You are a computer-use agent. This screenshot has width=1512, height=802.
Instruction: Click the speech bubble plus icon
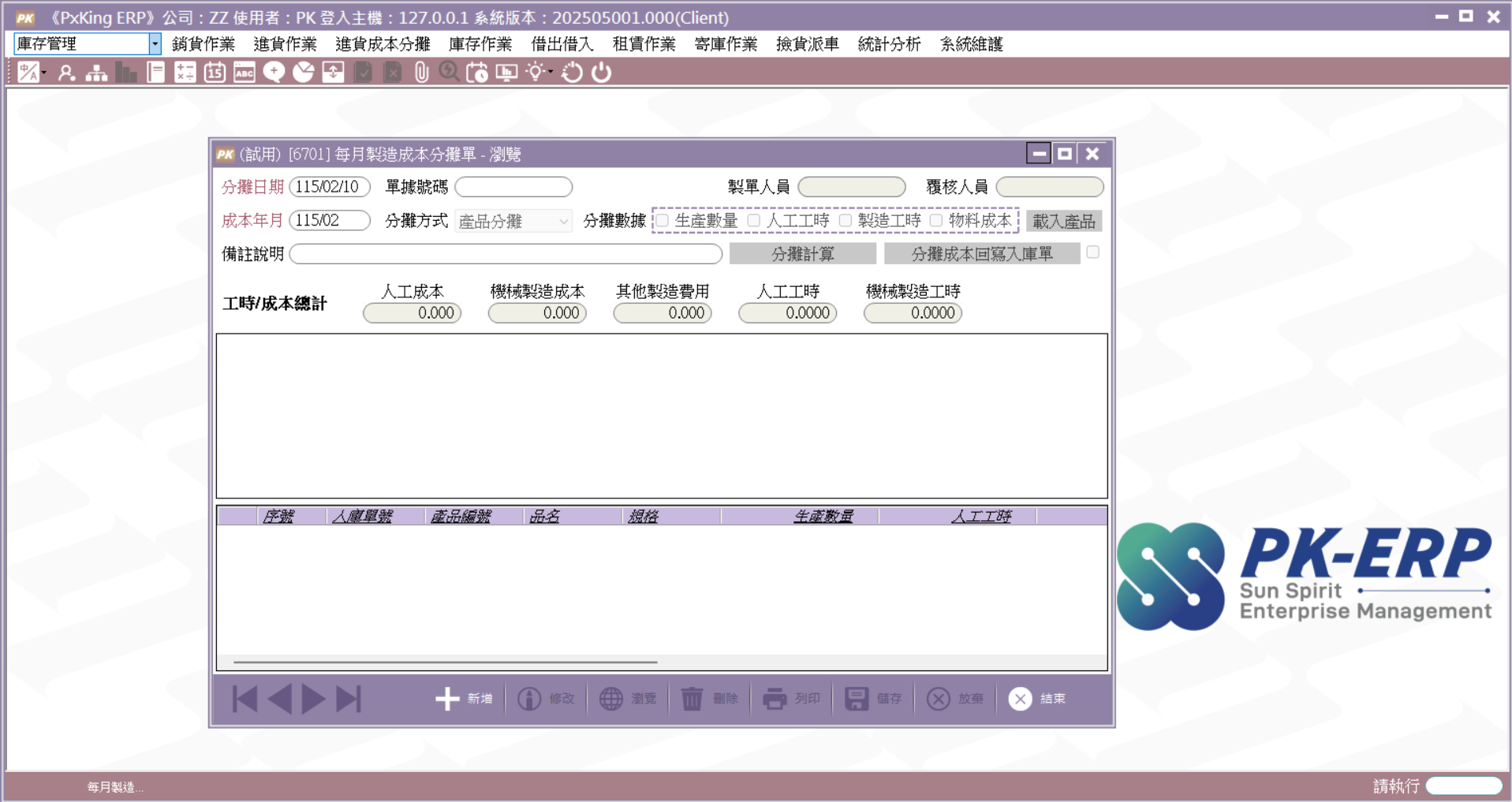[x=274, y=73]
